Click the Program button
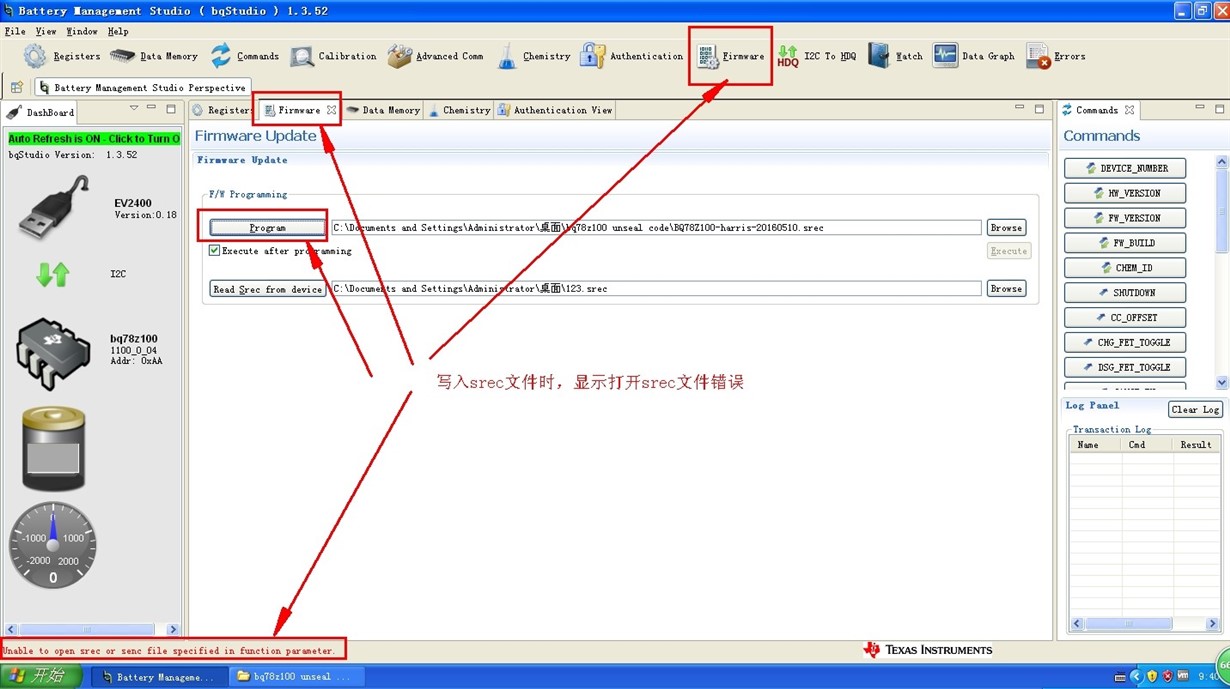This screenshot has width=1230, height=689. (x=267, y=228)
